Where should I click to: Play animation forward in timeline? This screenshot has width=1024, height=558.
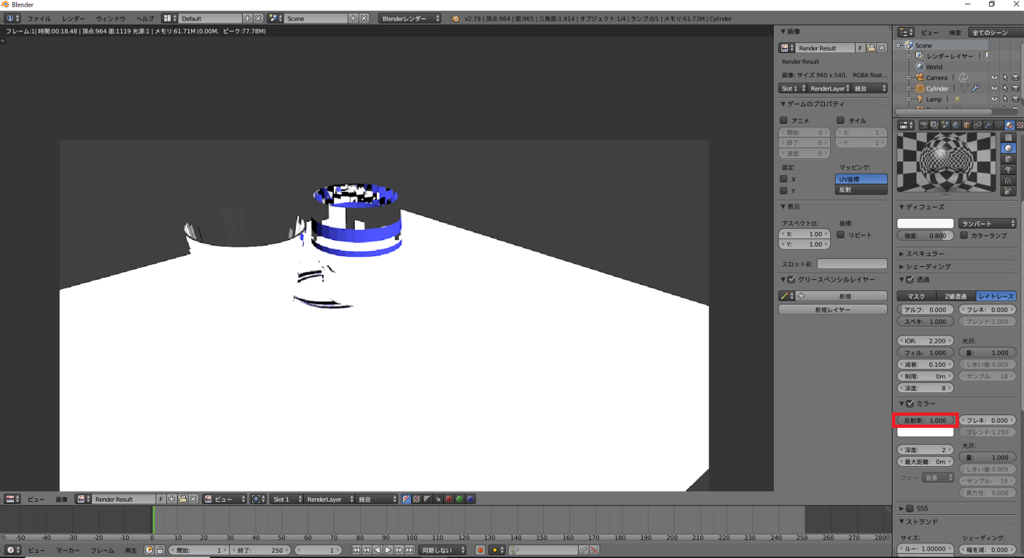point(388,550)
